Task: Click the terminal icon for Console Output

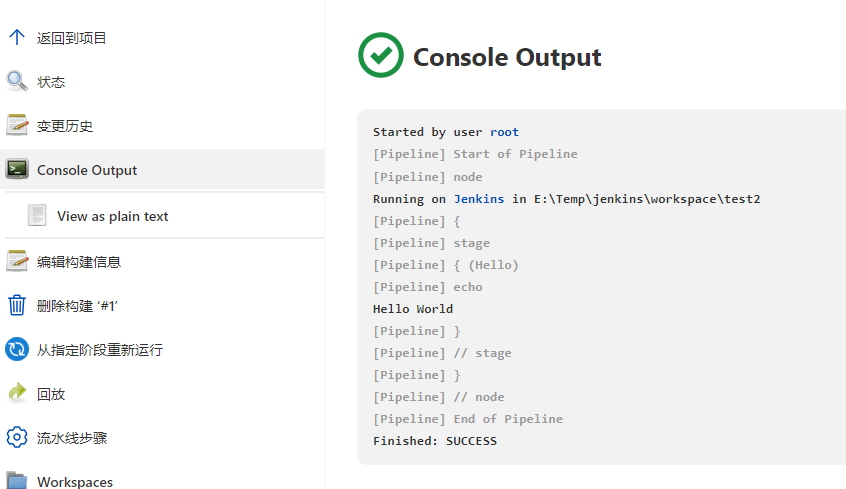Action: click(17, 170)
